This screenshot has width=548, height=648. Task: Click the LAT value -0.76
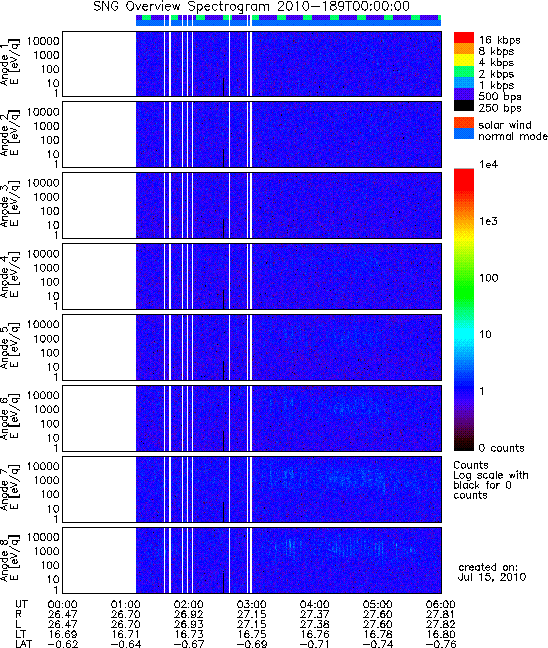tap(441, 644)
